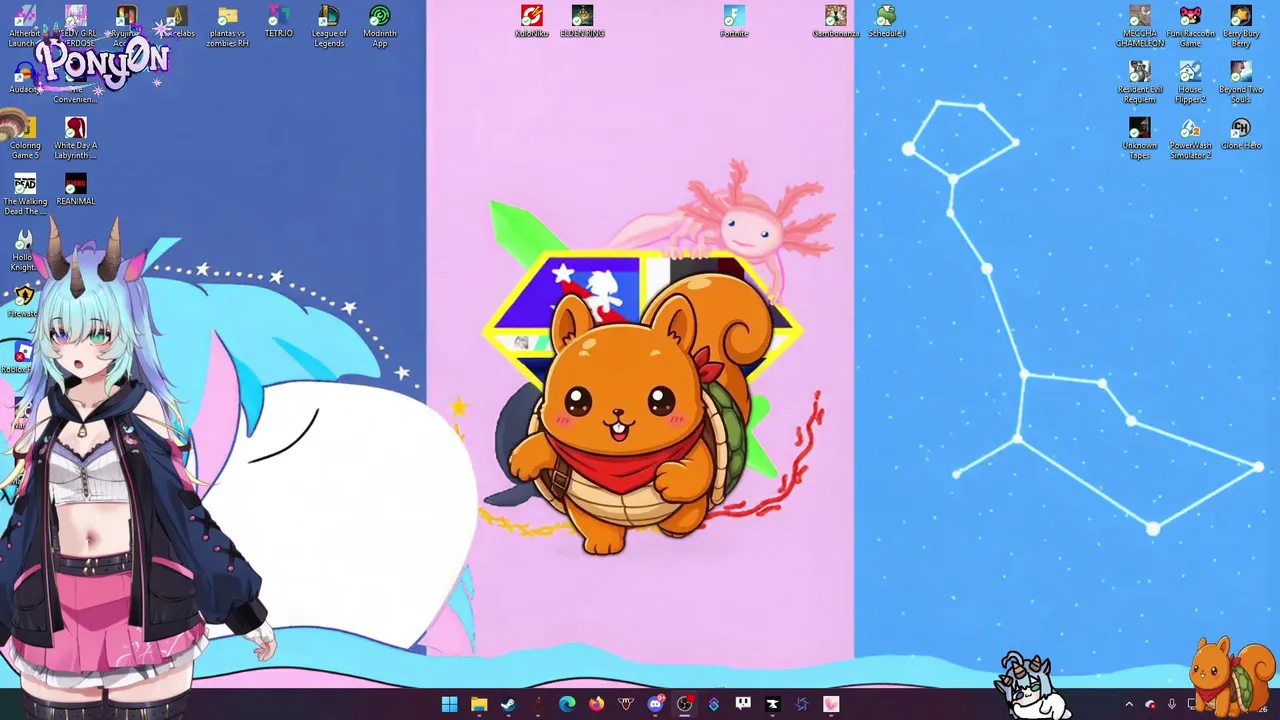Open the Schedule I desktop icon

point(886,22)
